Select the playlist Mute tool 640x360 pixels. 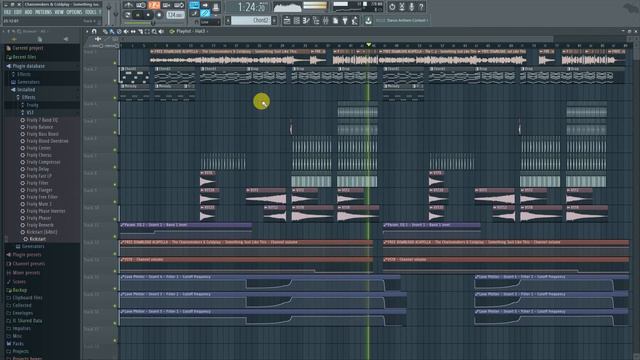click(126, 31)
